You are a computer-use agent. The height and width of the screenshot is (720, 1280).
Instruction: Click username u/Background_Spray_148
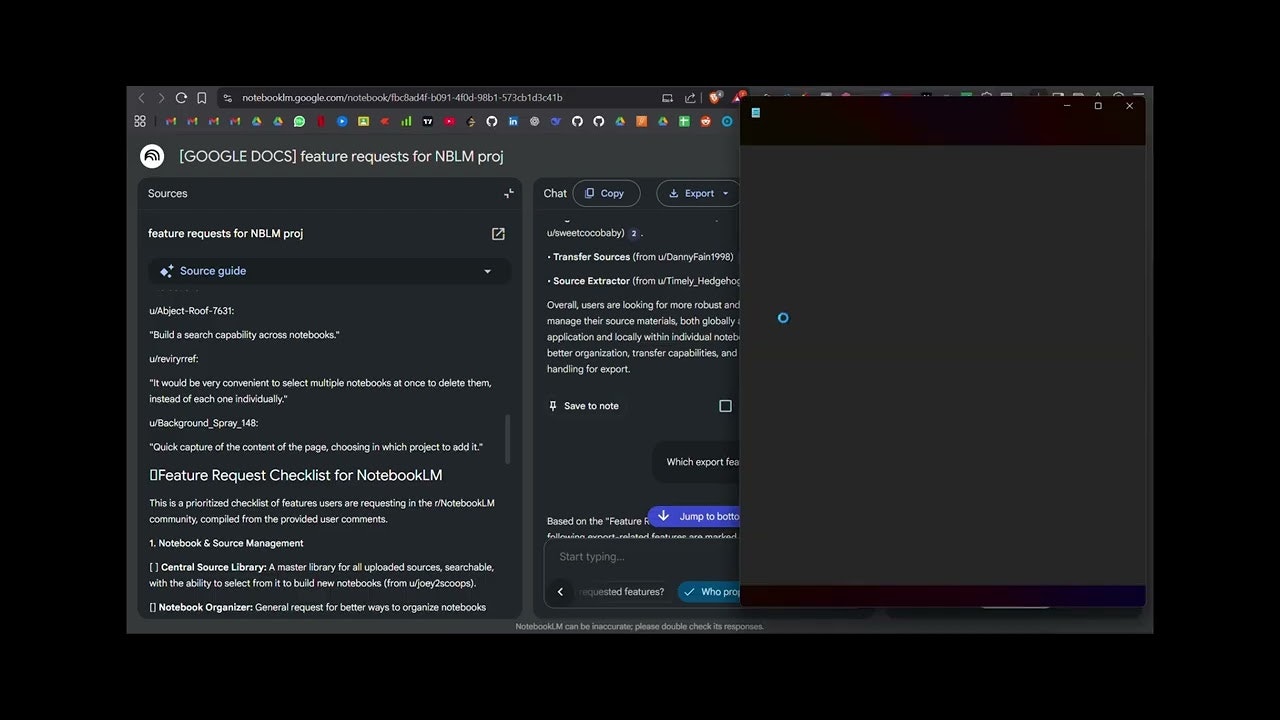(x=204, y=423)
